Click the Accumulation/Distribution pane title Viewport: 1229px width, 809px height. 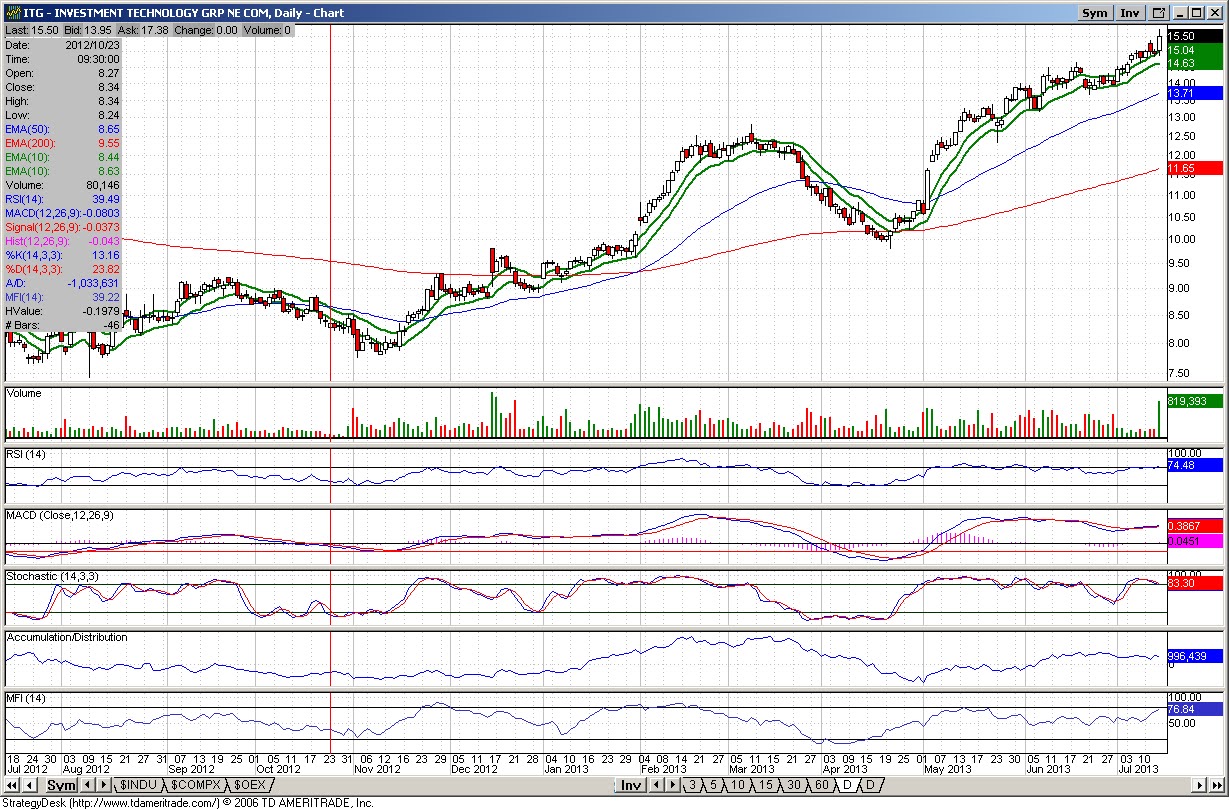pyautogui.click(x=67, y=637)
